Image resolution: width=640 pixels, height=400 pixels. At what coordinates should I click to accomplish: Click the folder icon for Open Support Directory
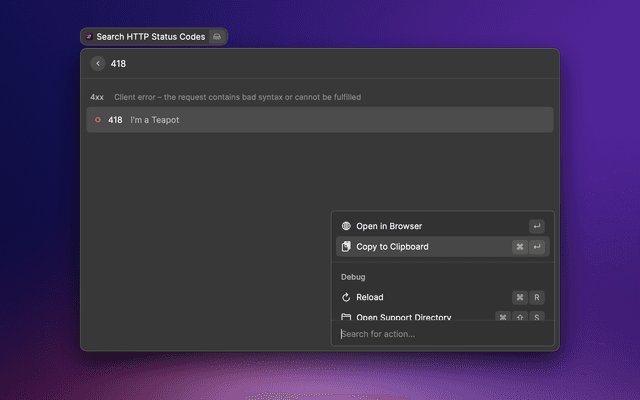346,317
